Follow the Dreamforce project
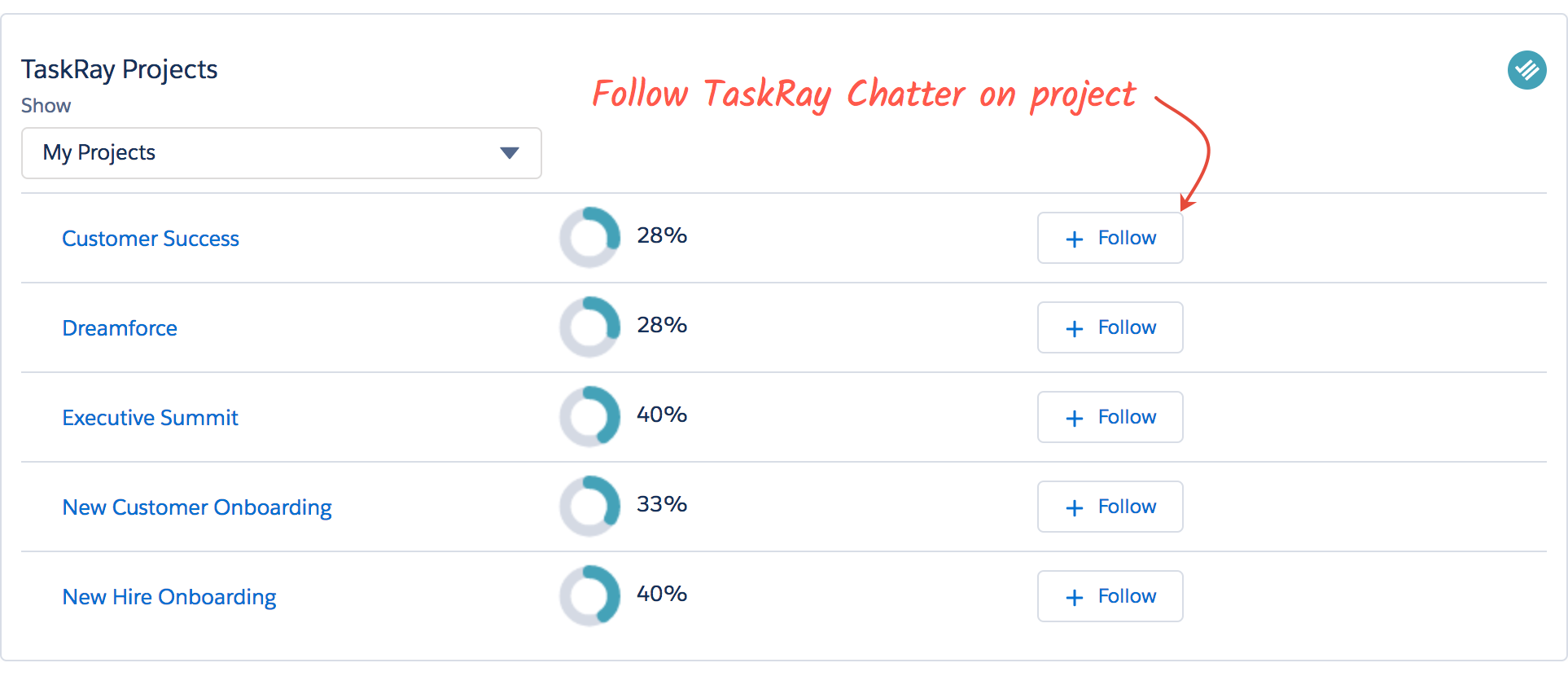The width and height of the screenshot is (1568, 676). pos(1110,327)
